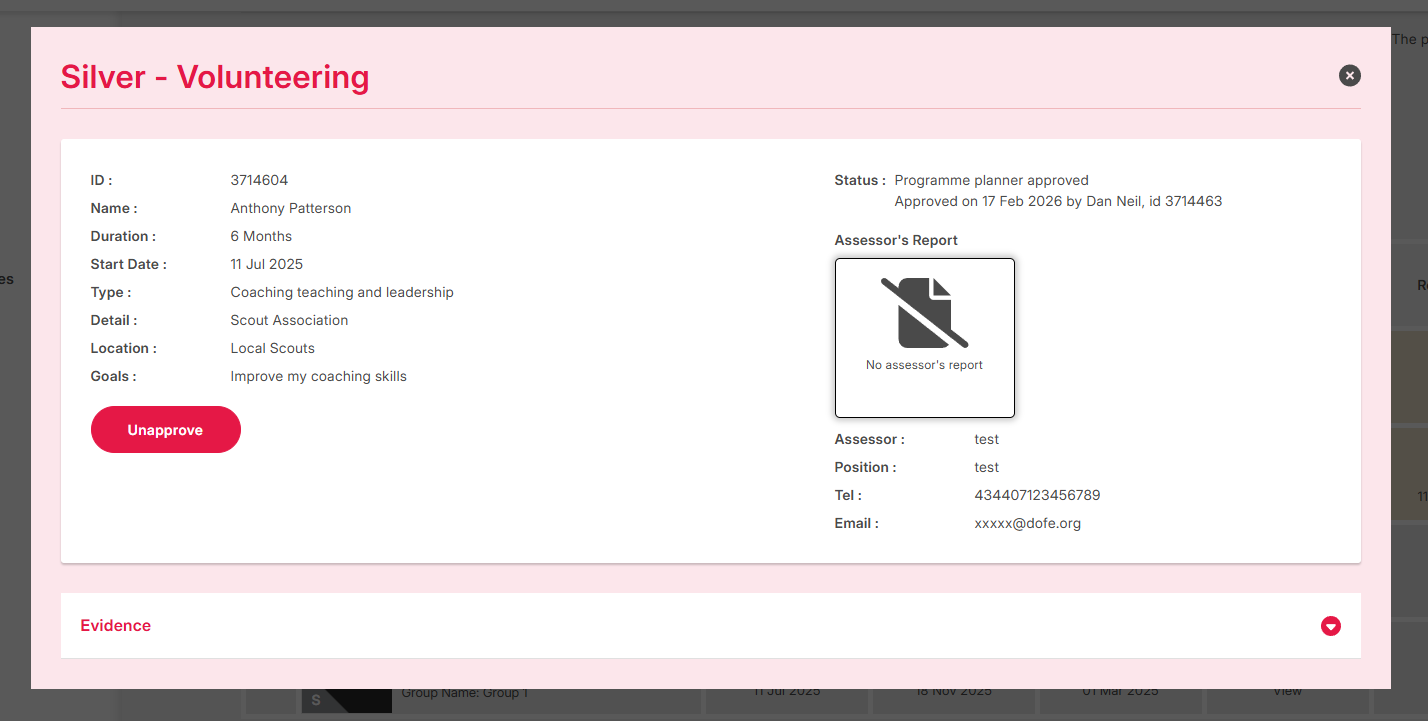Expand Evidence using the red chevron icon

(1330, 626)
